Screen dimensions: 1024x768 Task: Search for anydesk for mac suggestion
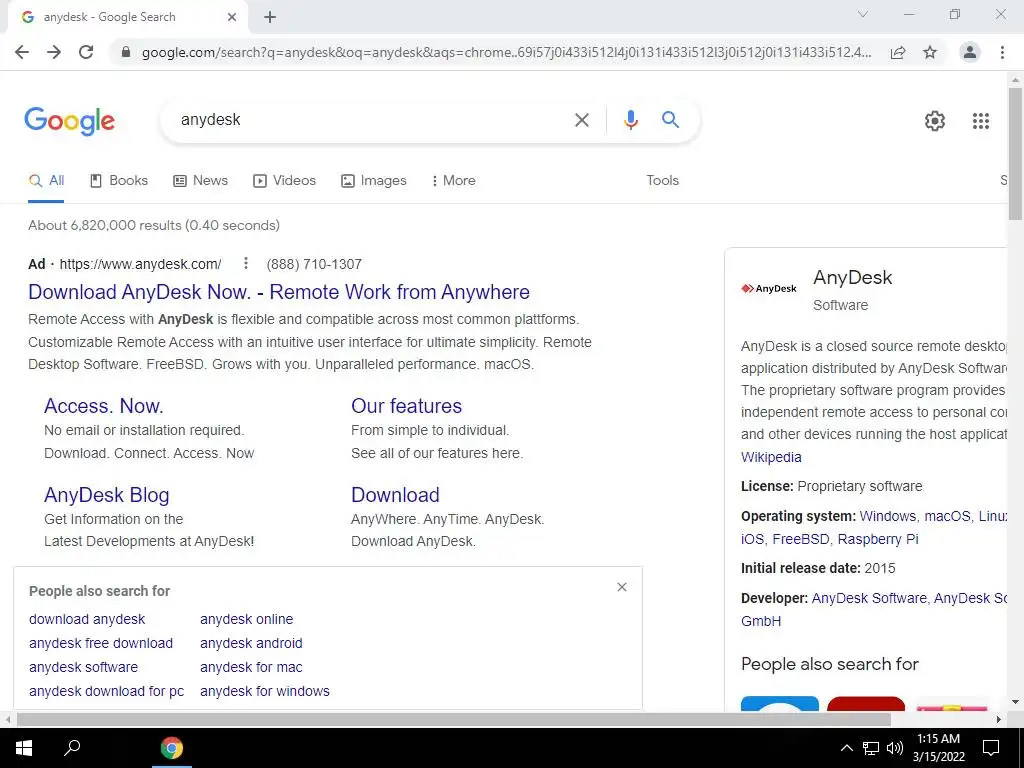pos(251,667)
